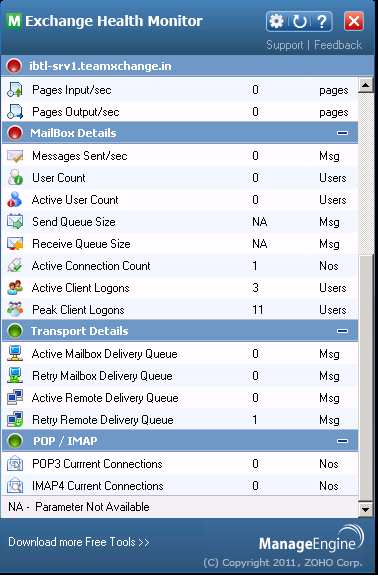Select the MailBox Details header label
Viewport: 378px width, 576px height.
73,133
